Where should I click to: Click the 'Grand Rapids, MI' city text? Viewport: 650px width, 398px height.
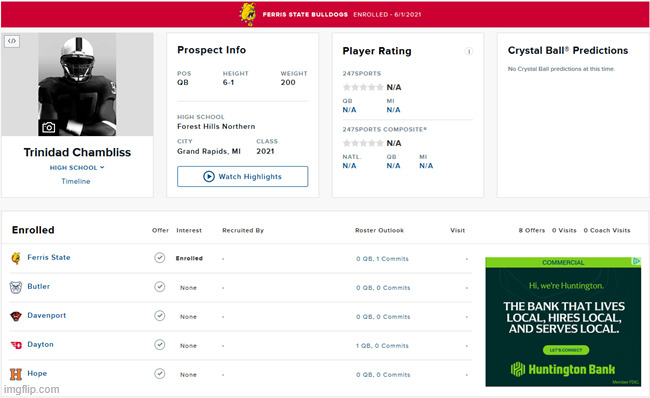tap(209, 151)
